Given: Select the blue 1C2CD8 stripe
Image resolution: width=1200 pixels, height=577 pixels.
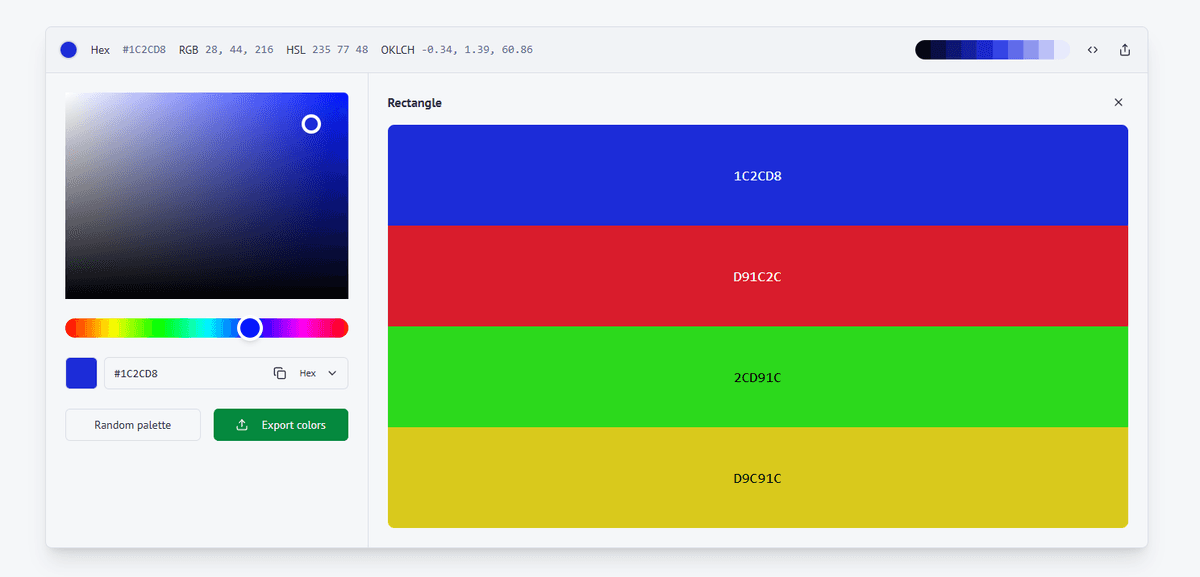Looking at the screenshot, I should click(x=758, y=175).
